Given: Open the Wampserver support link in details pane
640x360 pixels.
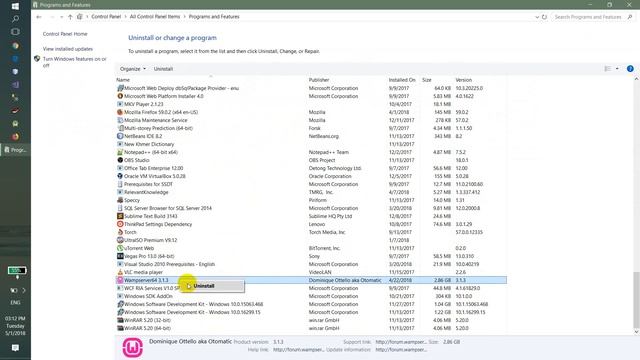Looking at the screenshot, I should tap(400, 342).
